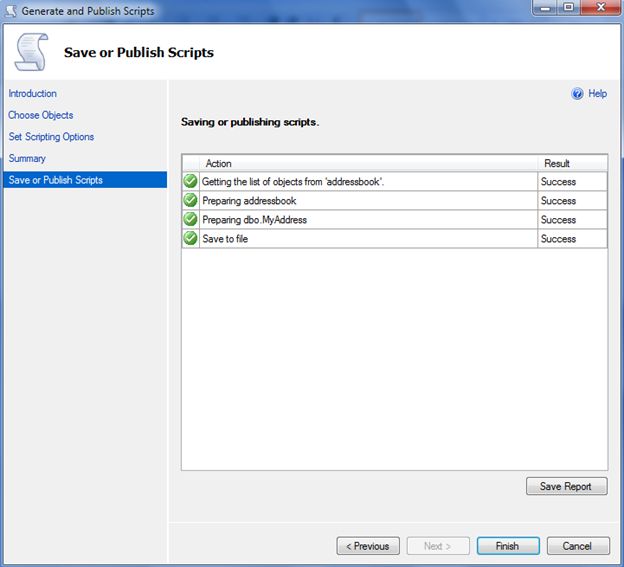The image size is (624, 567).
Task: Click Success result for Preparing addressbook row
Action: point(558,201)
